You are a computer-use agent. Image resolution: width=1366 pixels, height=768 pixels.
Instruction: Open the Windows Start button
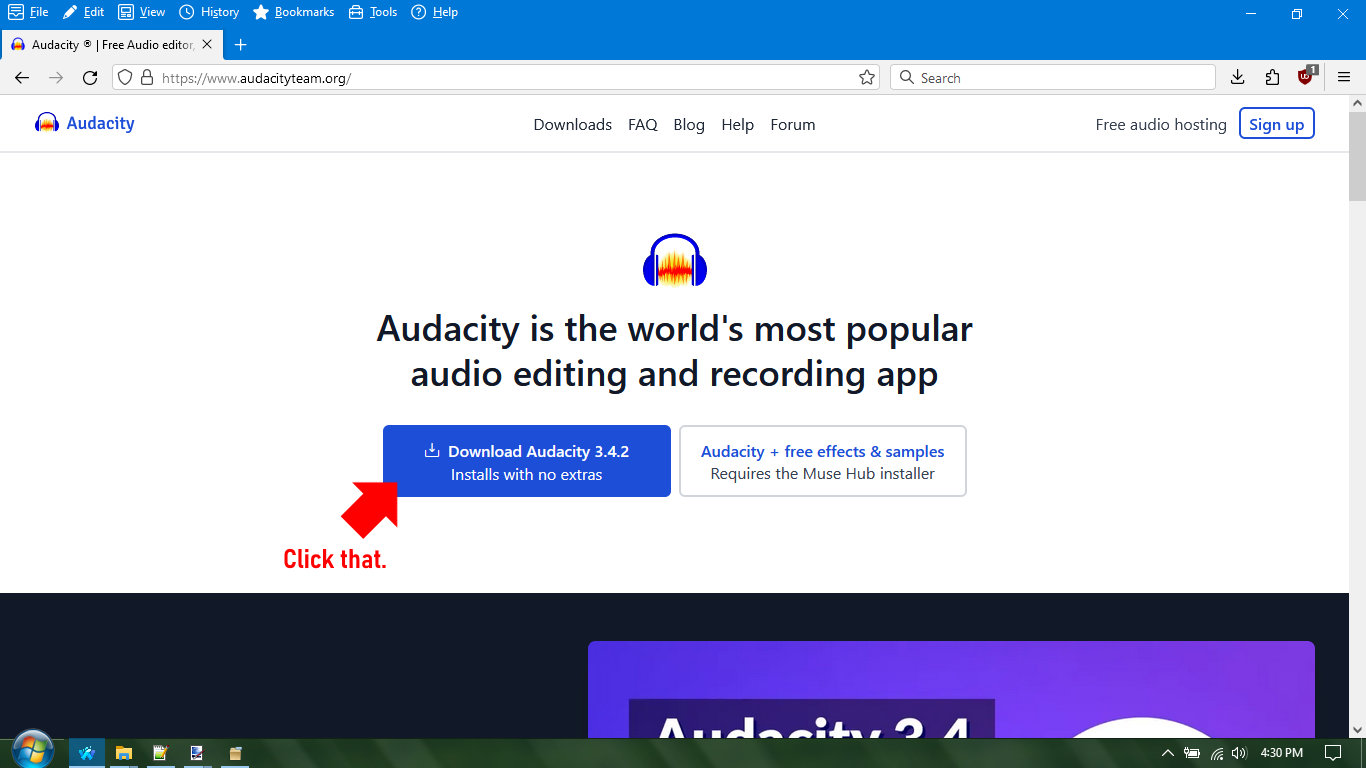tap(34, 751)
